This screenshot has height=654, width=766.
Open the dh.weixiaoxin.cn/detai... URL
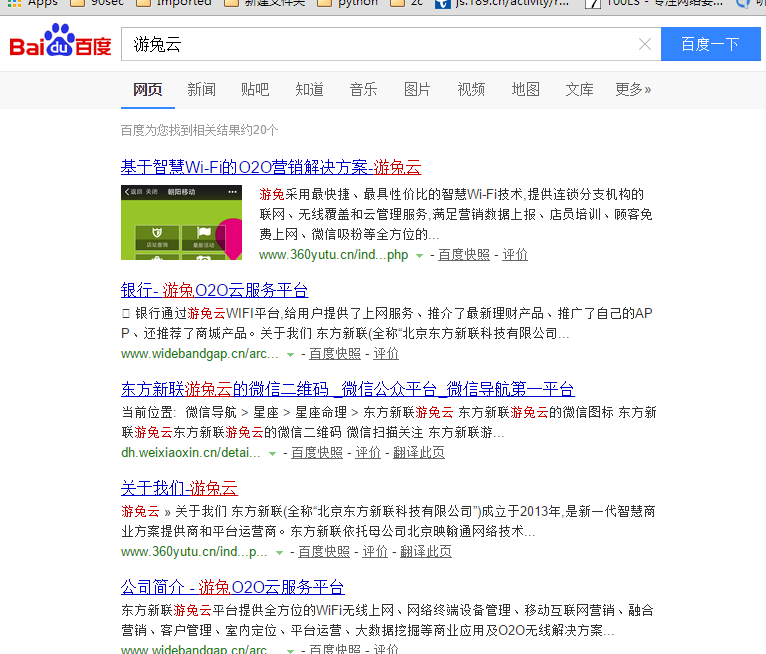pyautogui.click(x=191, y=452)
